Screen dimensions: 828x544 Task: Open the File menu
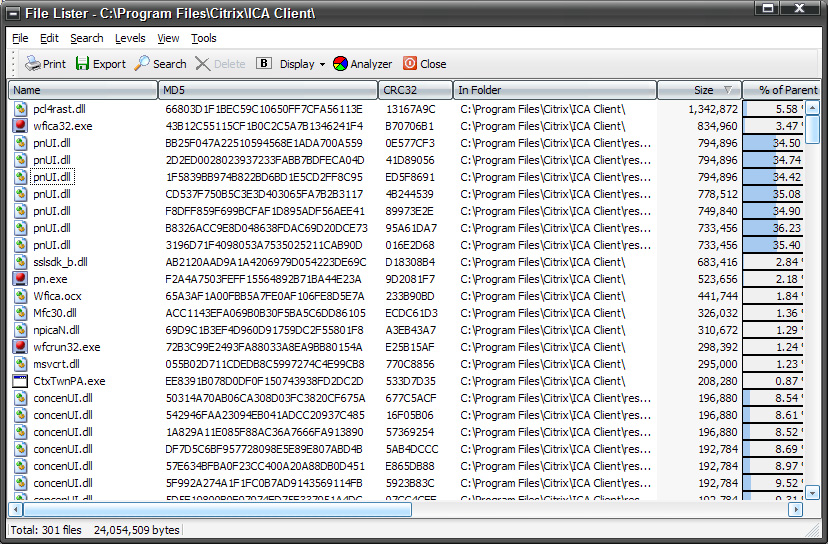click(20, 38)
